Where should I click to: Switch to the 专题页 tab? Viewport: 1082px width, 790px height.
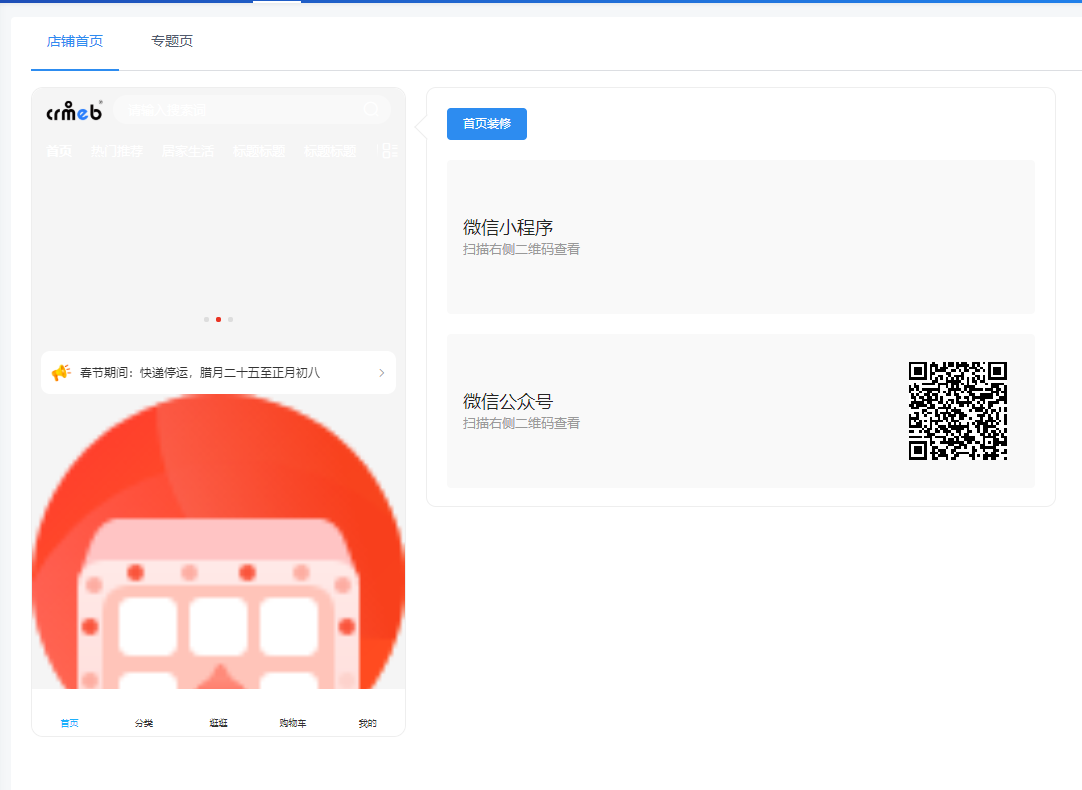[x=171, y=41]
